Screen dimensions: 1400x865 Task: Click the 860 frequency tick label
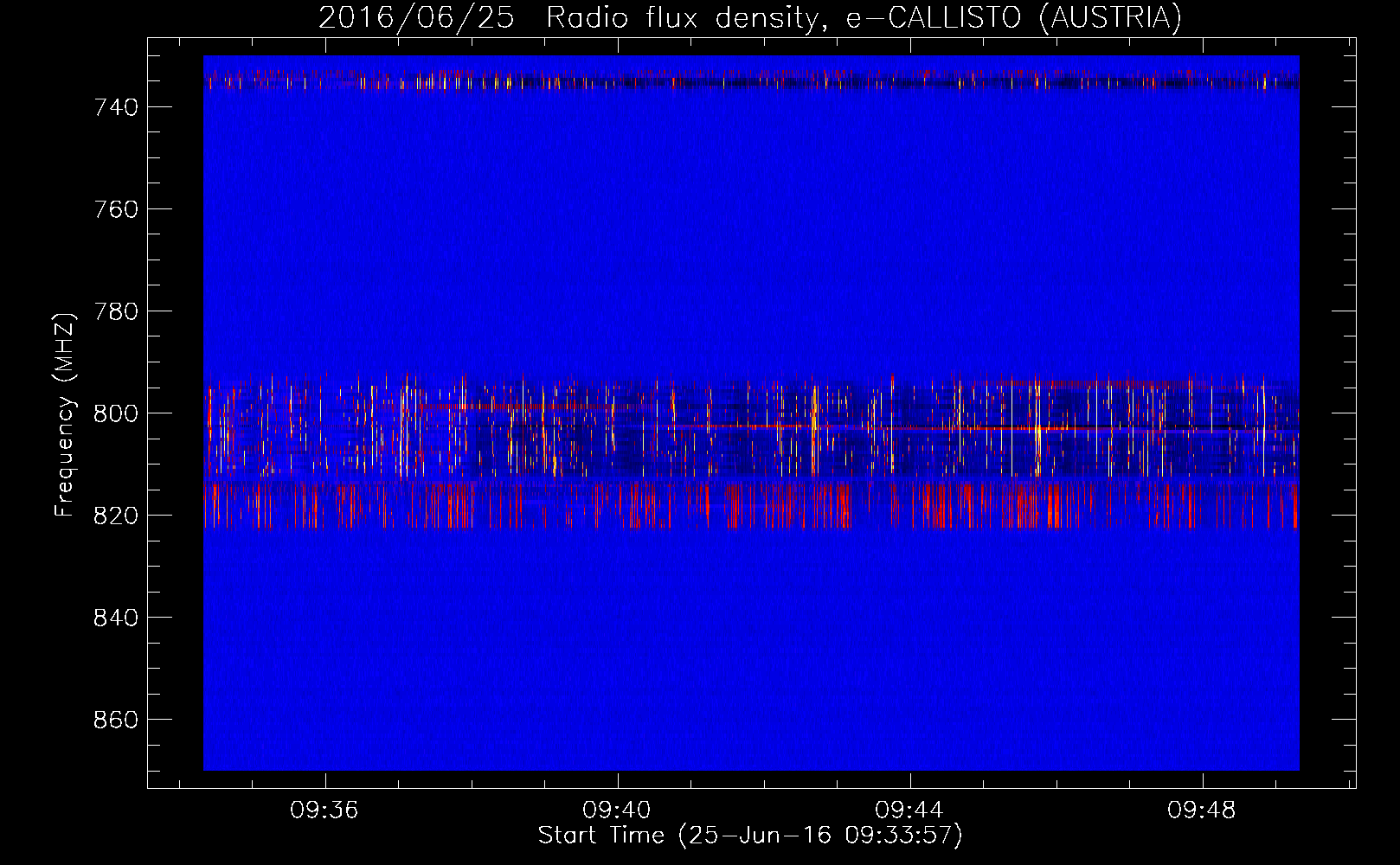tap(116, 720)
